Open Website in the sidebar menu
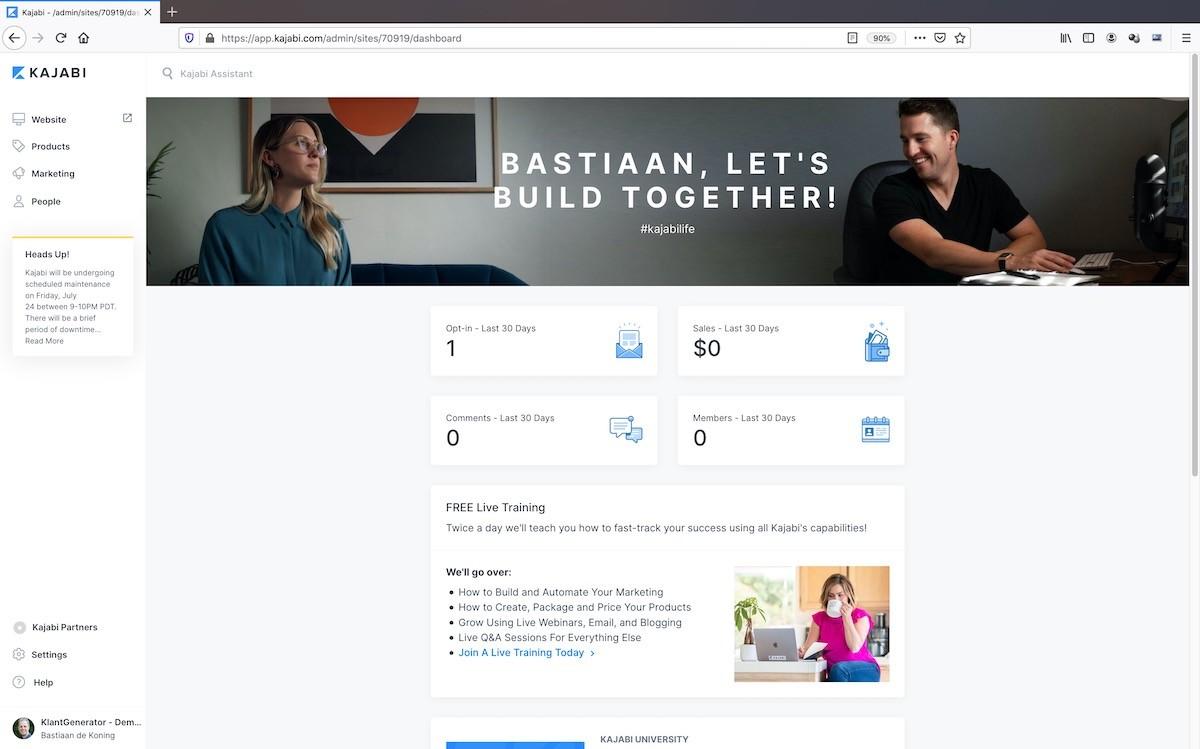 [x=49, y=119]
